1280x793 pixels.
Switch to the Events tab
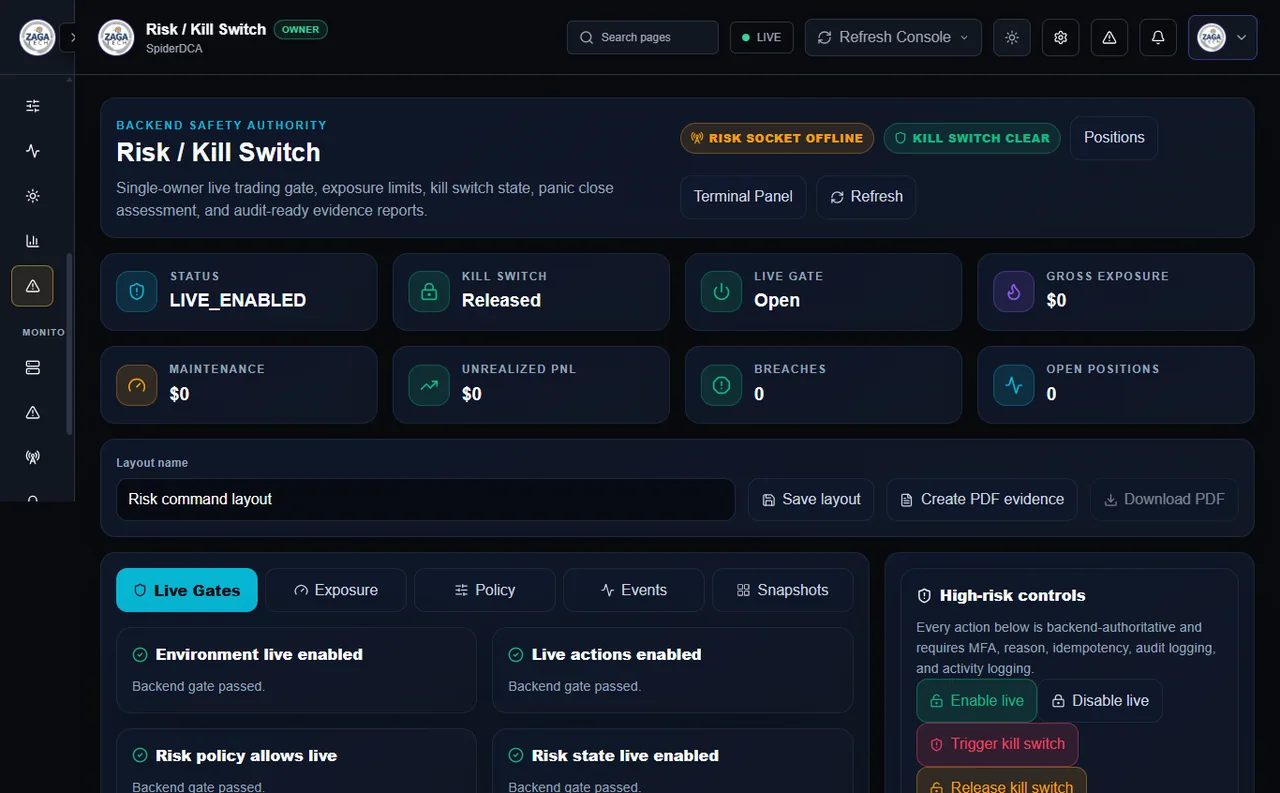[x=634, y=590]
